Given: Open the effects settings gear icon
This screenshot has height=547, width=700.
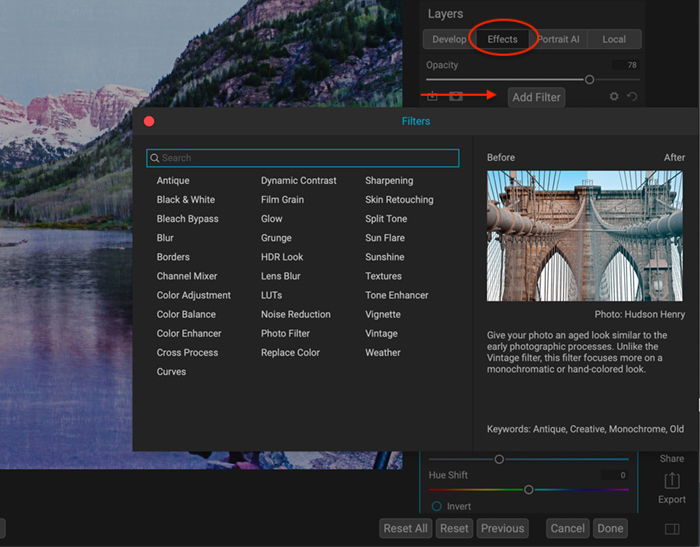Looking at the screenshot, I should [614, 97].
